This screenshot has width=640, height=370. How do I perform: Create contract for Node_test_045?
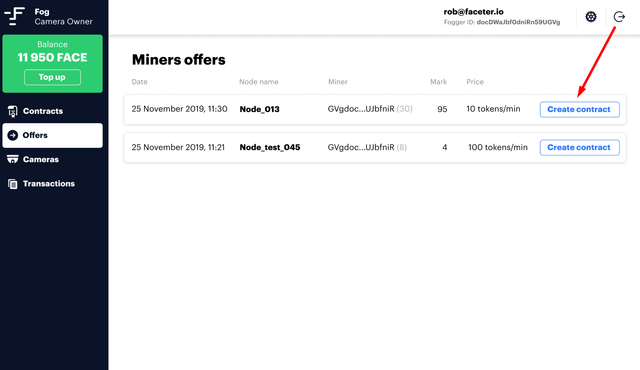(580, 147)
